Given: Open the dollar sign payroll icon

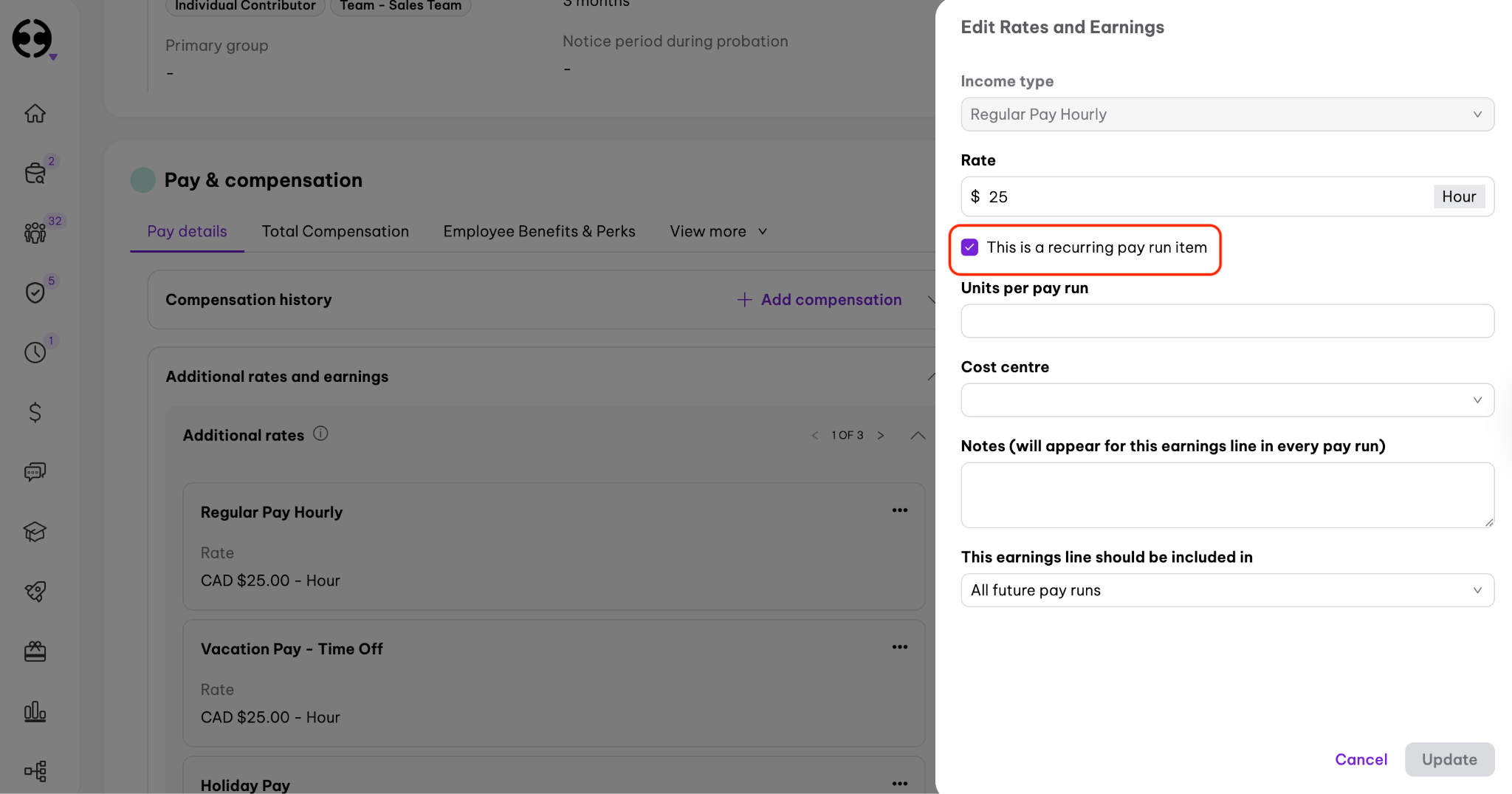Looking at the screenshot, I should (x=35, y=412).
